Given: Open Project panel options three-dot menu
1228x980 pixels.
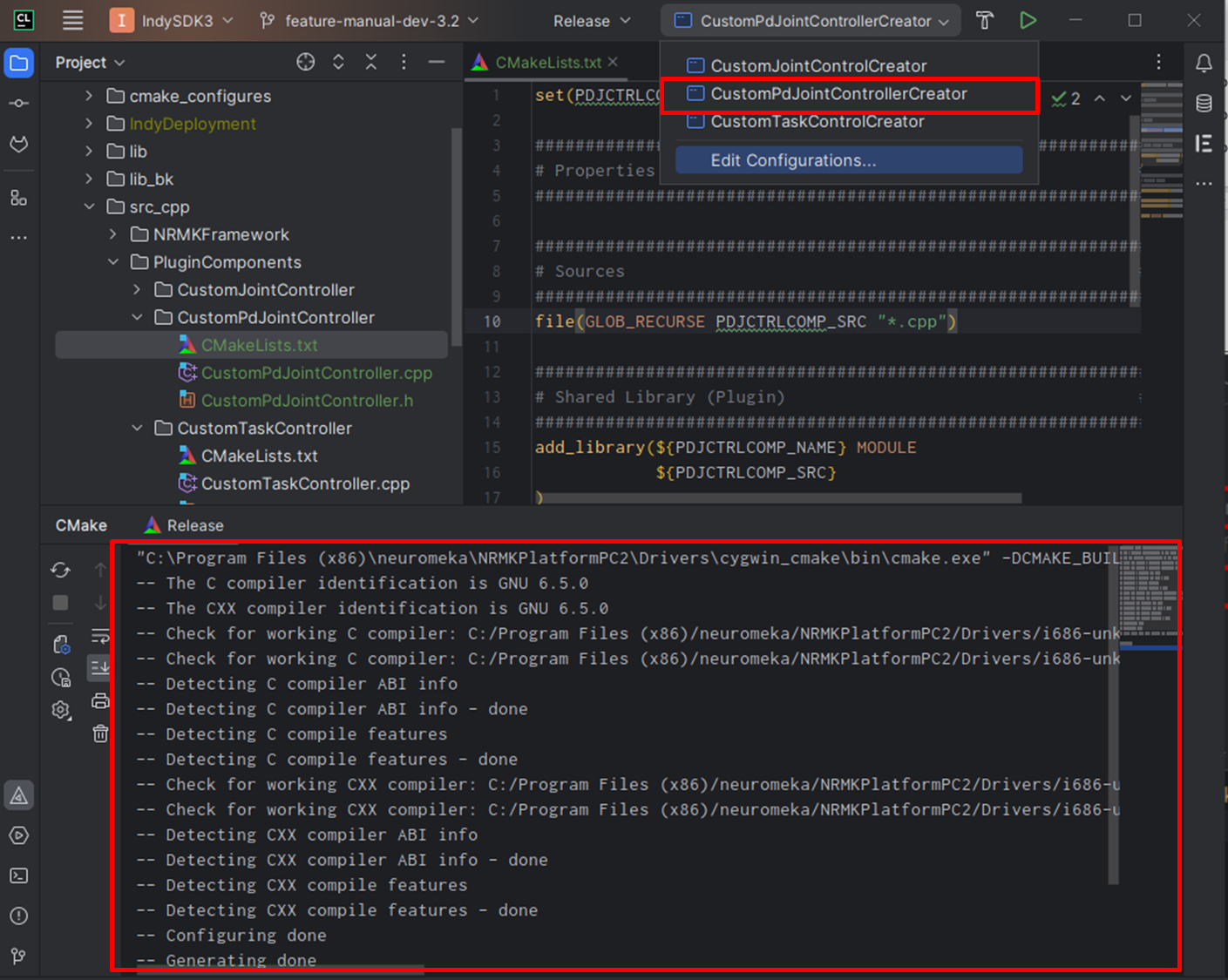Looking at the screenshot, I should [404, 62].
